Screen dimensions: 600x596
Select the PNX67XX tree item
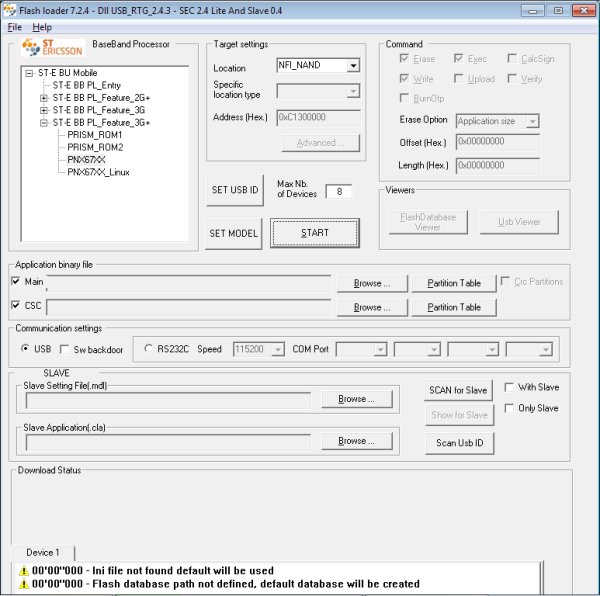pyautogui.click(x=86, y=160)
